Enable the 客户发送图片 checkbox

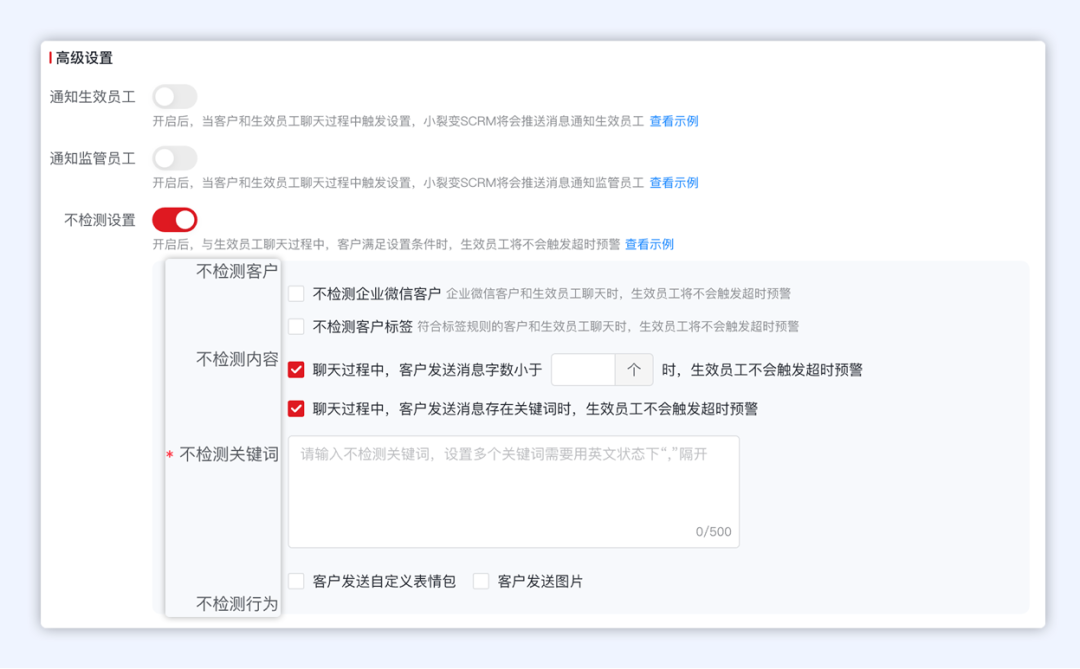point(481,581)
